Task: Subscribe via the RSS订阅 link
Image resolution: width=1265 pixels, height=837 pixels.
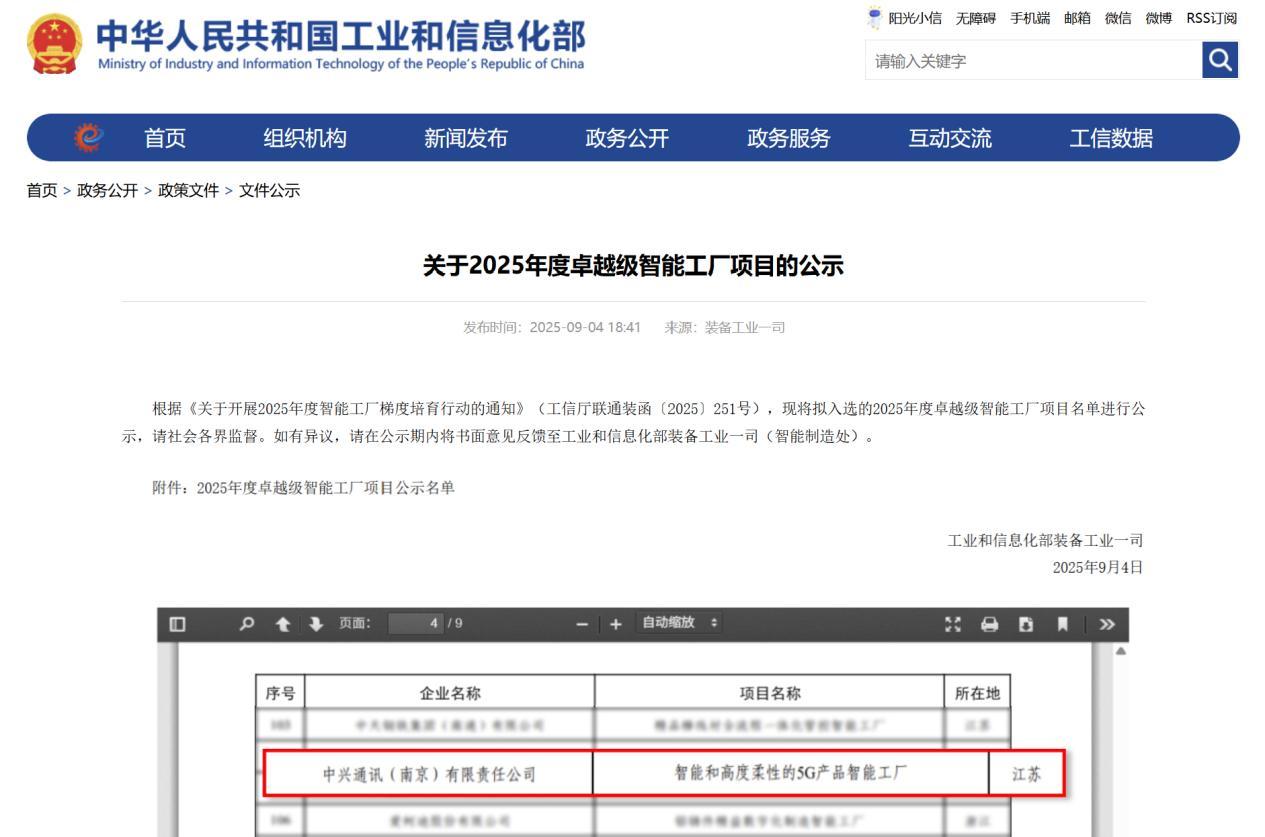Action: click(x=1214, y=17)
